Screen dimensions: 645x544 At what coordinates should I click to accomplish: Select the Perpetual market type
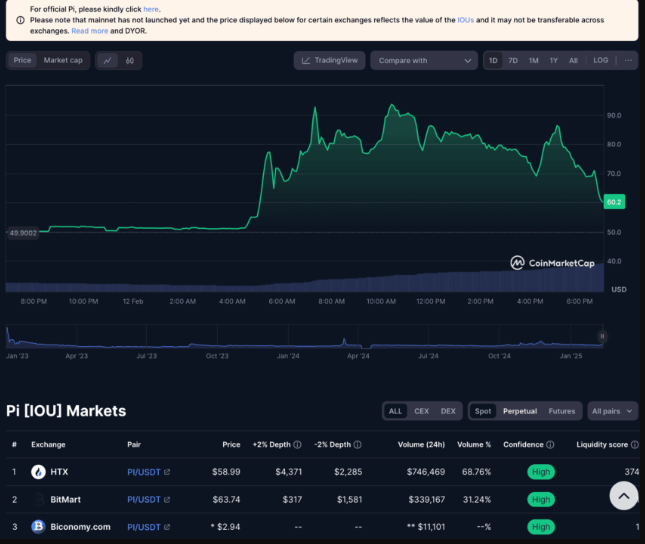coord(520,411)
